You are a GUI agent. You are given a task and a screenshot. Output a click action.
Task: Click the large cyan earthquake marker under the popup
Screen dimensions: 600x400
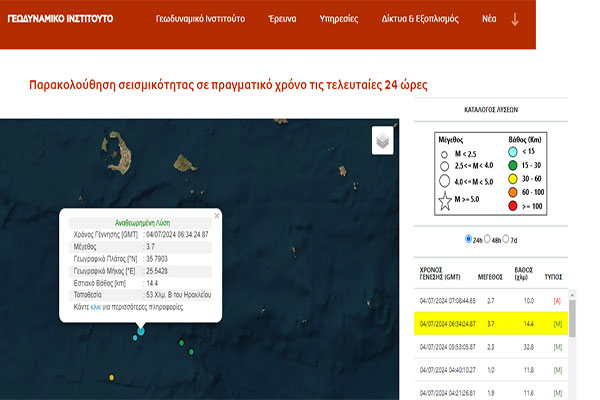coord(140,330)
